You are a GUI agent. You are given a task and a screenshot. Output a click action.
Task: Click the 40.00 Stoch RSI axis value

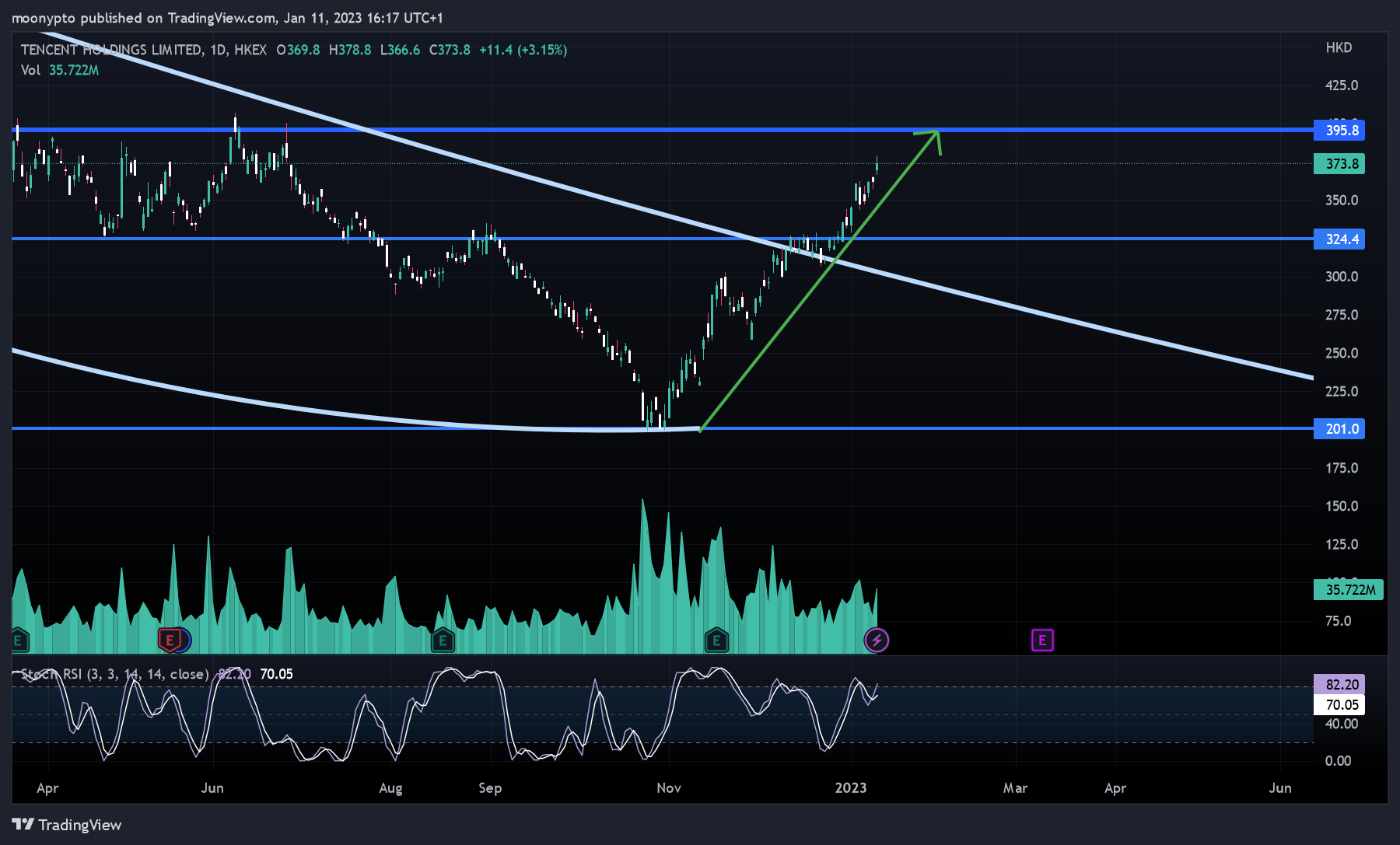point(1342,724)
